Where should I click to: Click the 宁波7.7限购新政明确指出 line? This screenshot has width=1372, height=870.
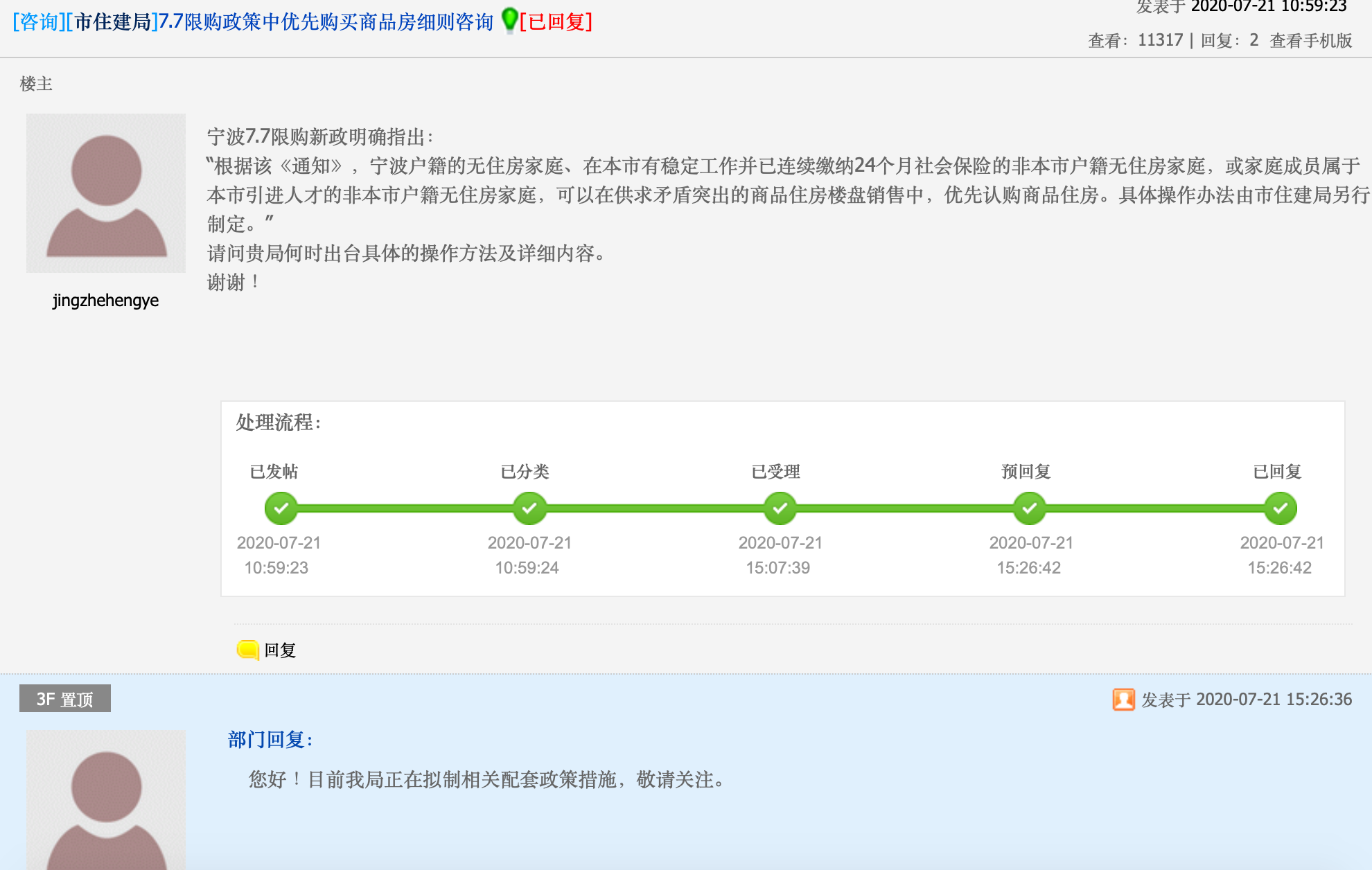pos(320,137)
